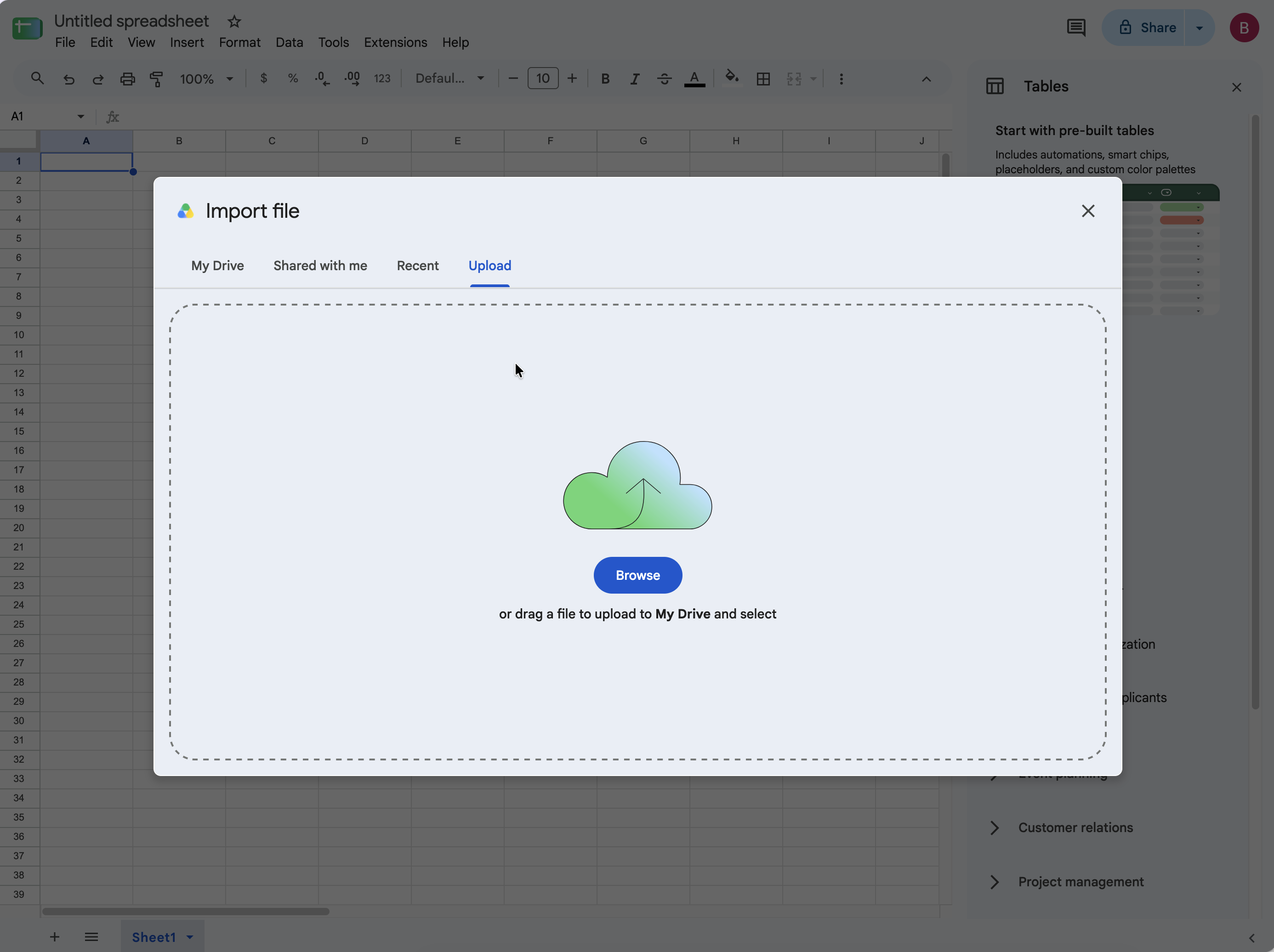Open the account avatar B
This screenshot has height=952, width=1274.
tap(1244, 28)
